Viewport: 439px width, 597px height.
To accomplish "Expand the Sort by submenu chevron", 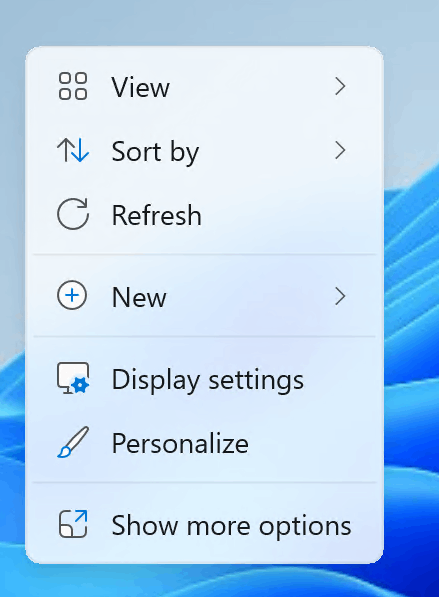I will 340,150.
